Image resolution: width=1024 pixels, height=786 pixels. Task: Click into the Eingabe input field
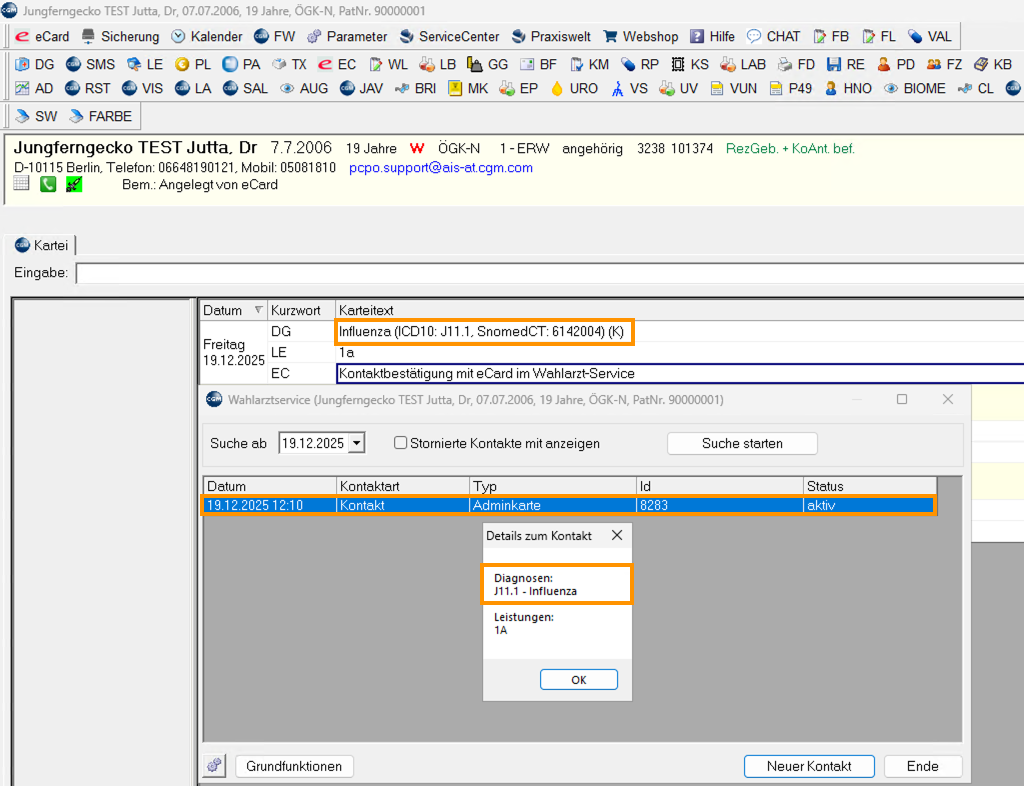coord(548,273)
